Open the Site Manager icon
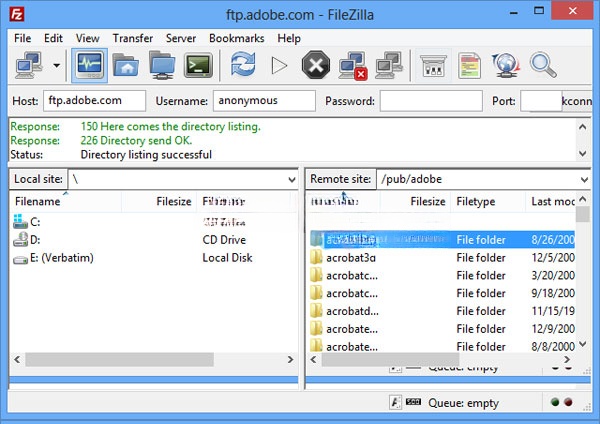Image resolution: width=600 pixels, height=424 pixels. click(29, 65)
